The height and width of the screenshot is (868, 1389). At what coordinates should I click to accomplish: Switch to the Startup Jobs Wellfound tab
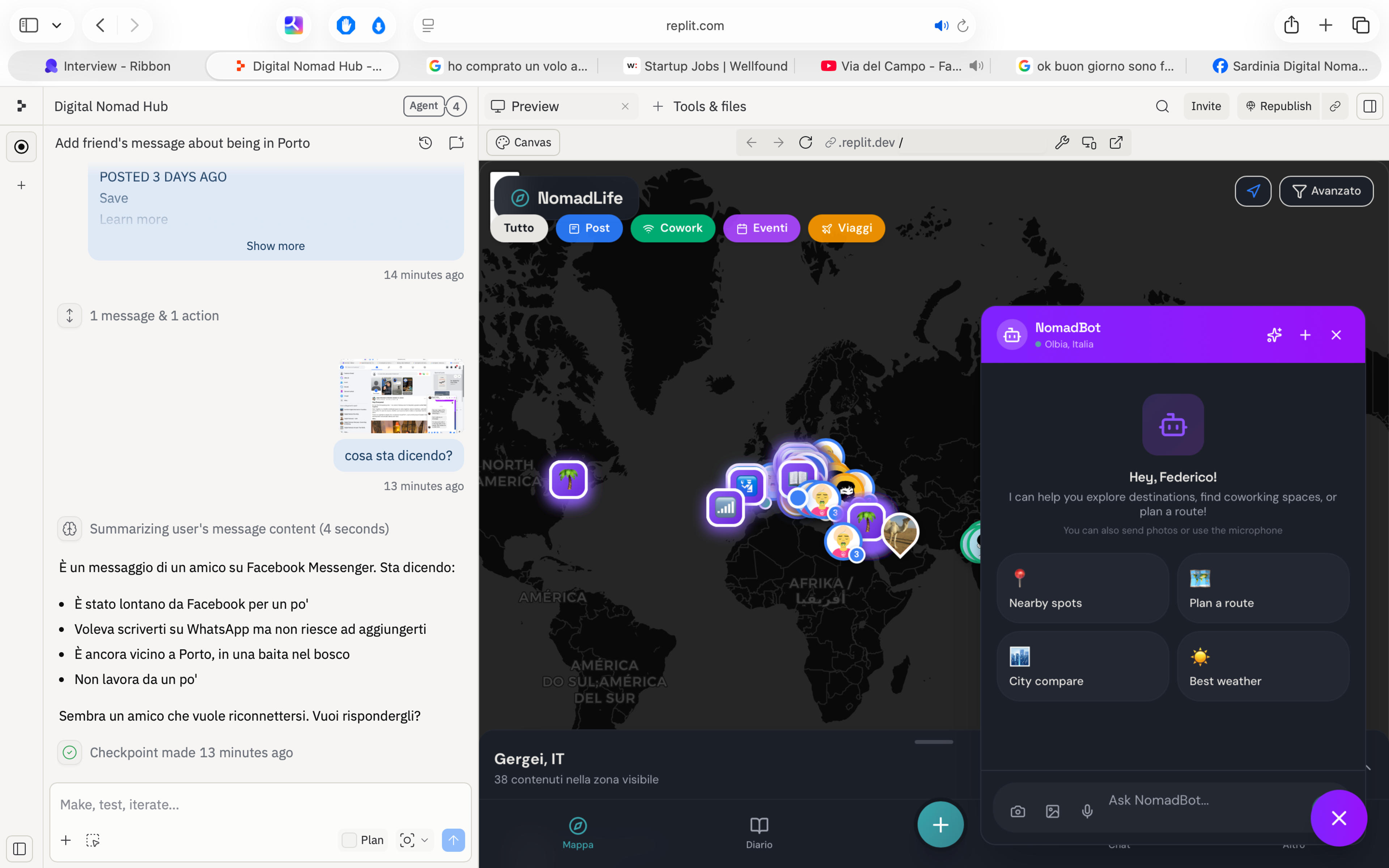pyautogui.click(x=706, y=66)
